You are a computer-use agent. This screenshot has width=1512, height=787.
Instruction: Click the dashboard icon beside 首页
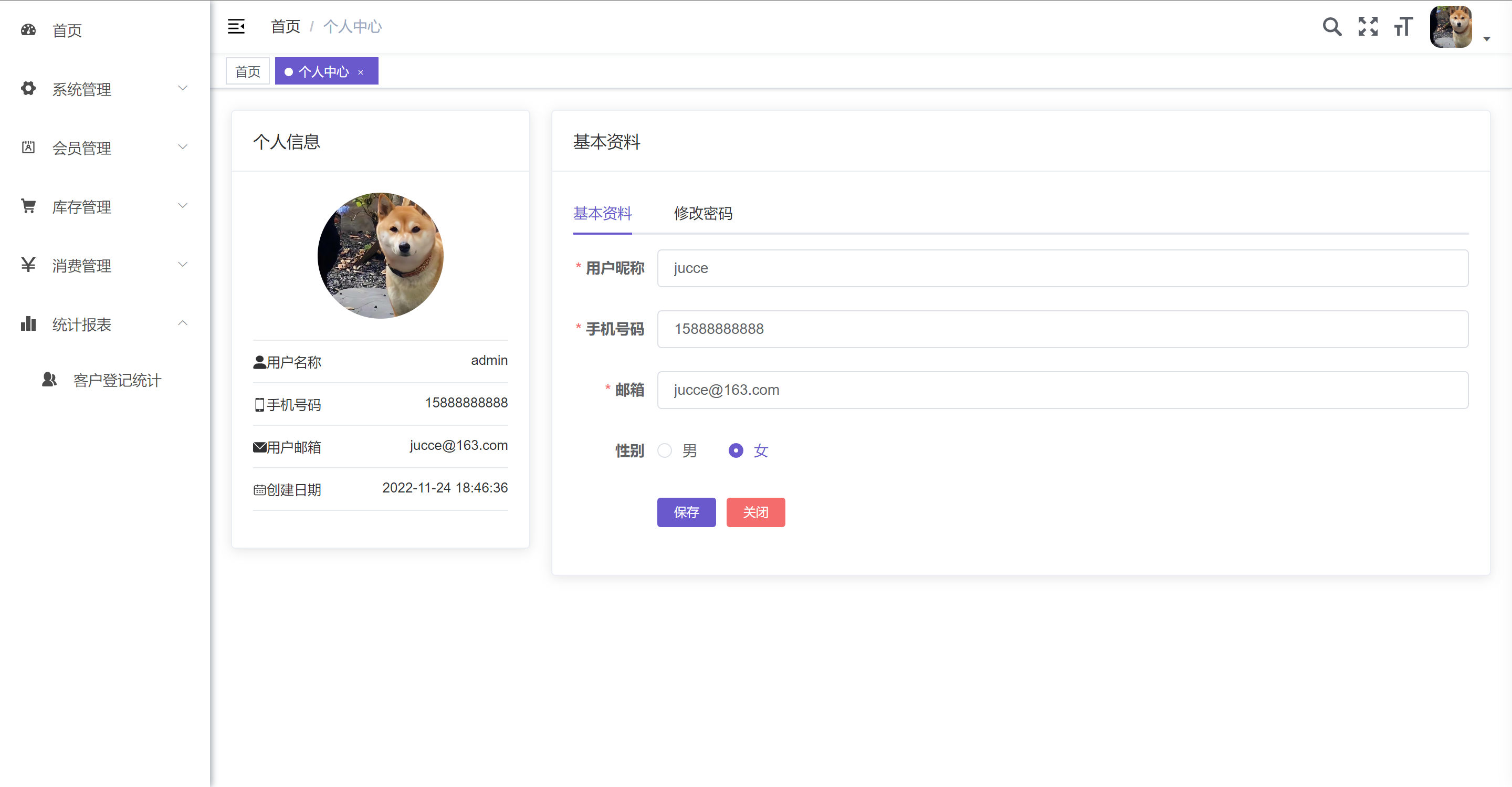point(28,30)
